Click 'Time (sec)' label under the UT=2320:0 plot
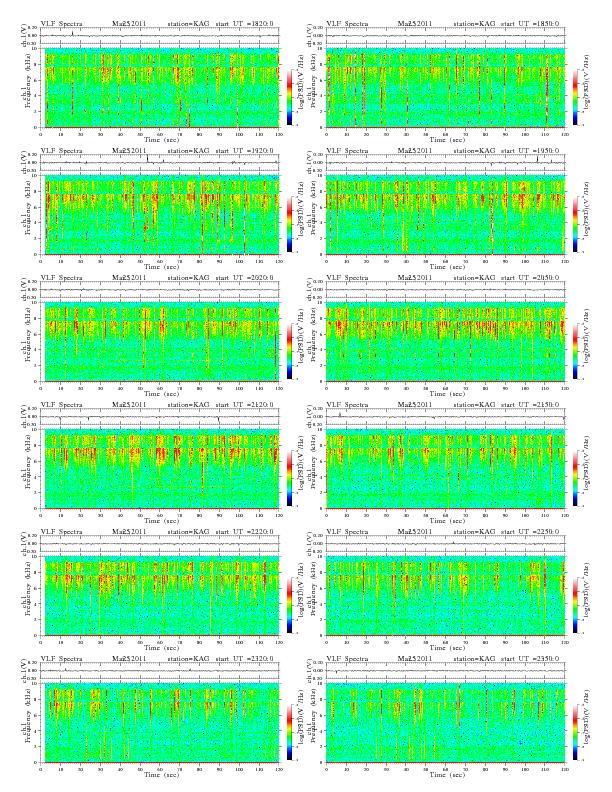 [x=162, y=775]
